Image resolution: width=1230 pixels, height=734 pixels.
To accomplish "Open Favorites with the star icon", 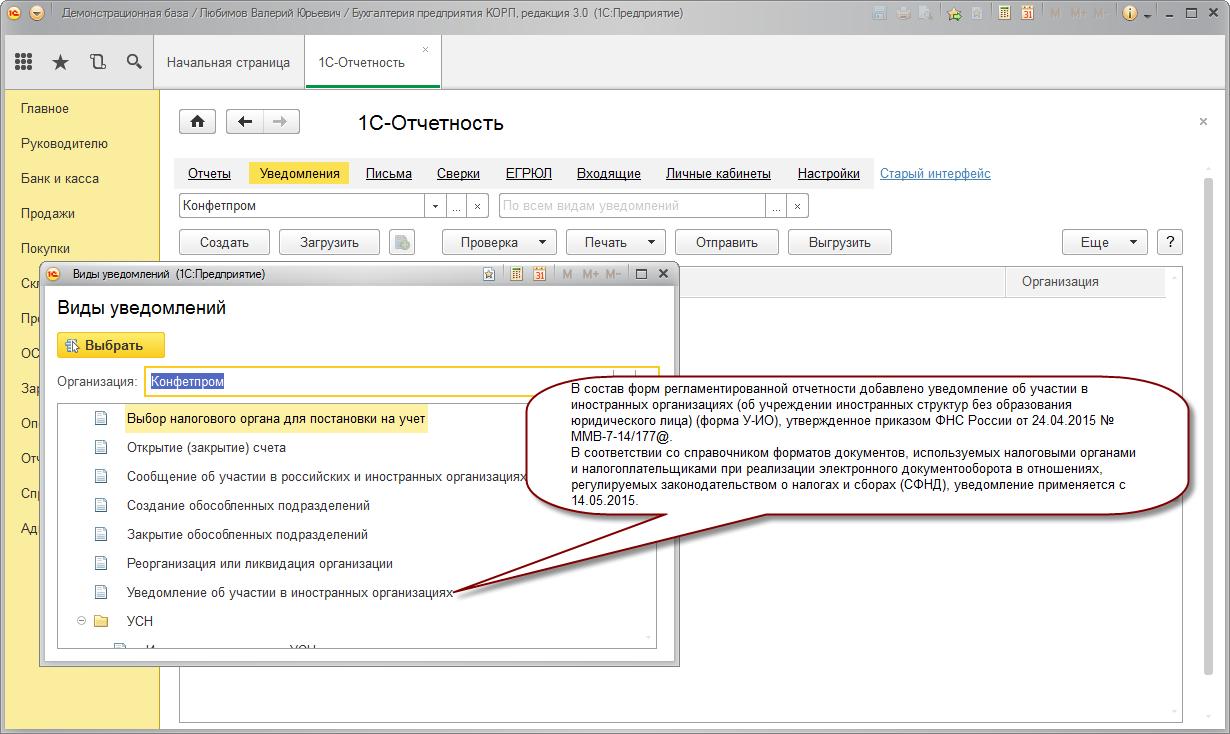I will point(60,62).
